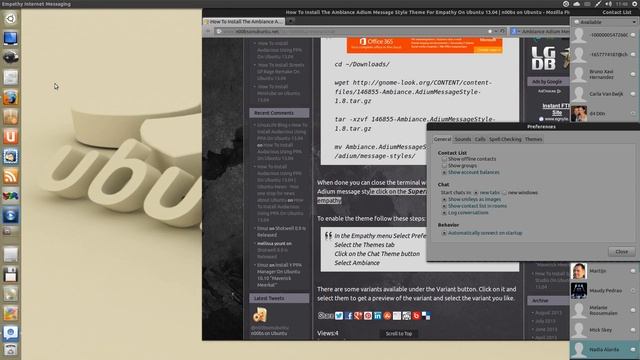Share article via LinkedIn icon
The height and width of the screenshot is (360, 640).
click(378, 316)
